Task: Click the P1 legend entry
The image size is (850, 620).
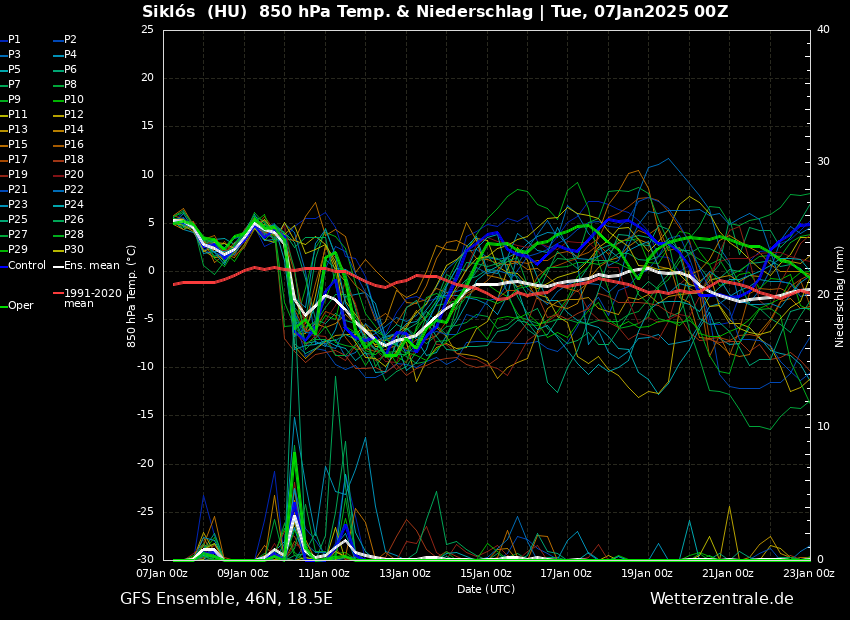Action: click(14, 40)
